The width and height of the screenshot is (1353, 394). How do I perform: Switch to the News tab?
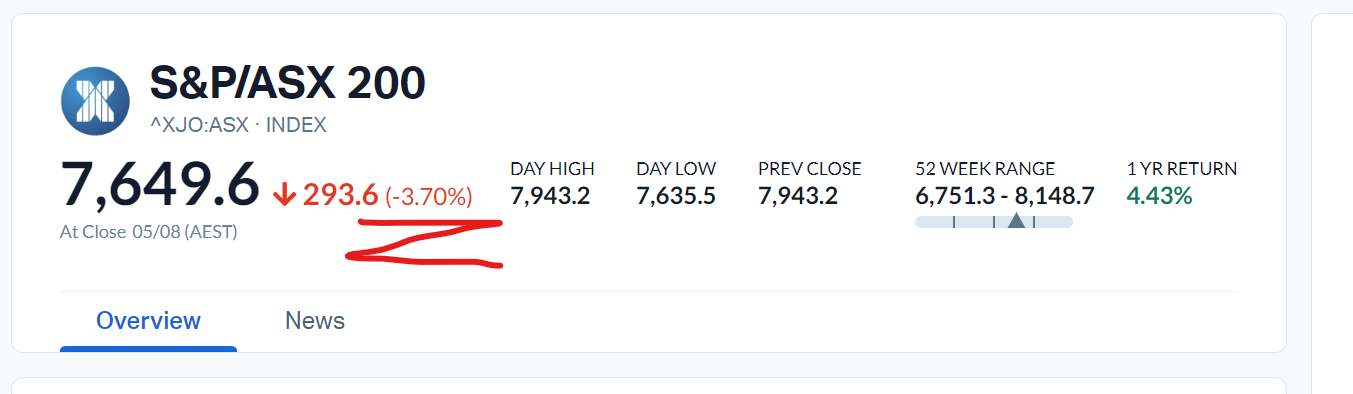pyautogui.click(x=315, y=321)
